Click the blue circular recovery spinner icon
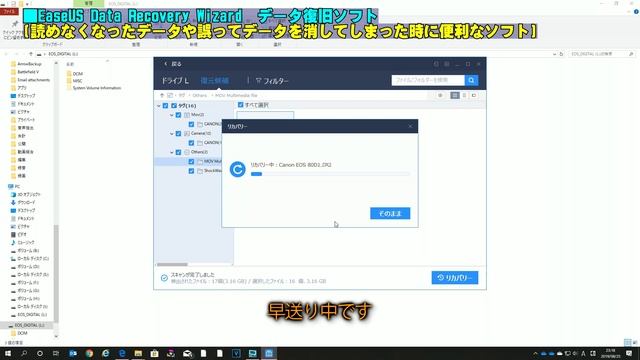The height and width of the screenshot is (360, 640). coord(238,169)
